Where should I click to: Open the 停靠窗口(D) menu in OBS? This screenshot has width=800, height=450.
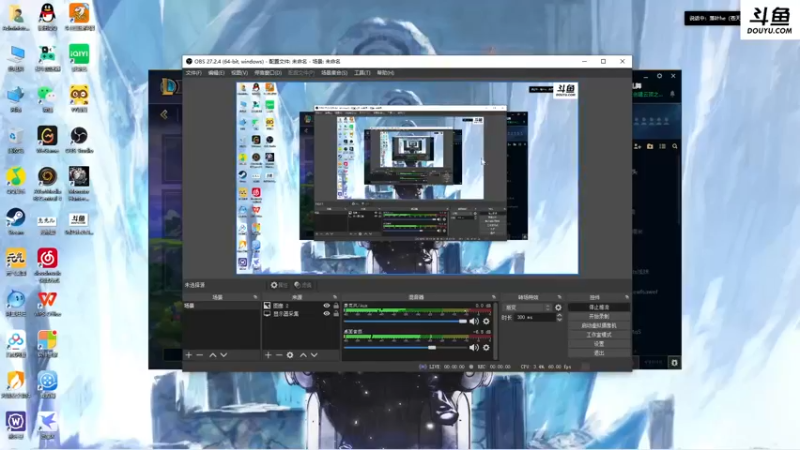(x=268, y=73)
